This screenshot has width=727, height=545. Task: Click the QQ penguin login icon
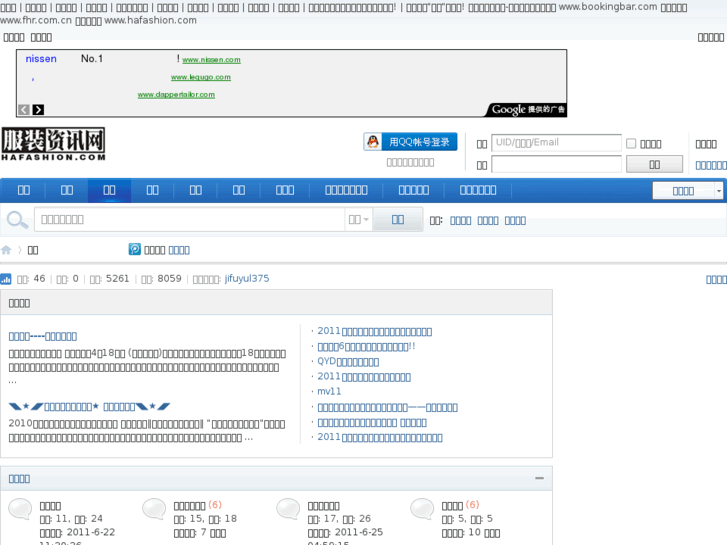[x=373, y=142]
